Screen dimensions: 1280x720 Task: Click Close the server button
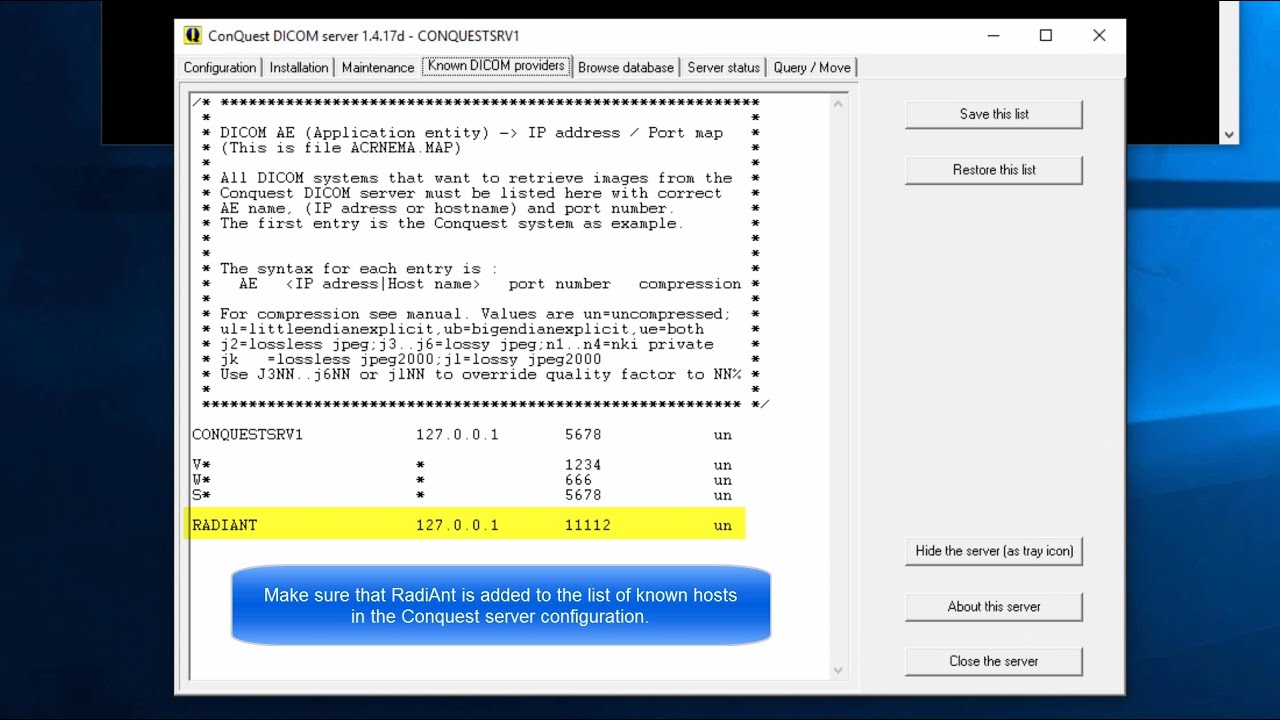[994, 661]
